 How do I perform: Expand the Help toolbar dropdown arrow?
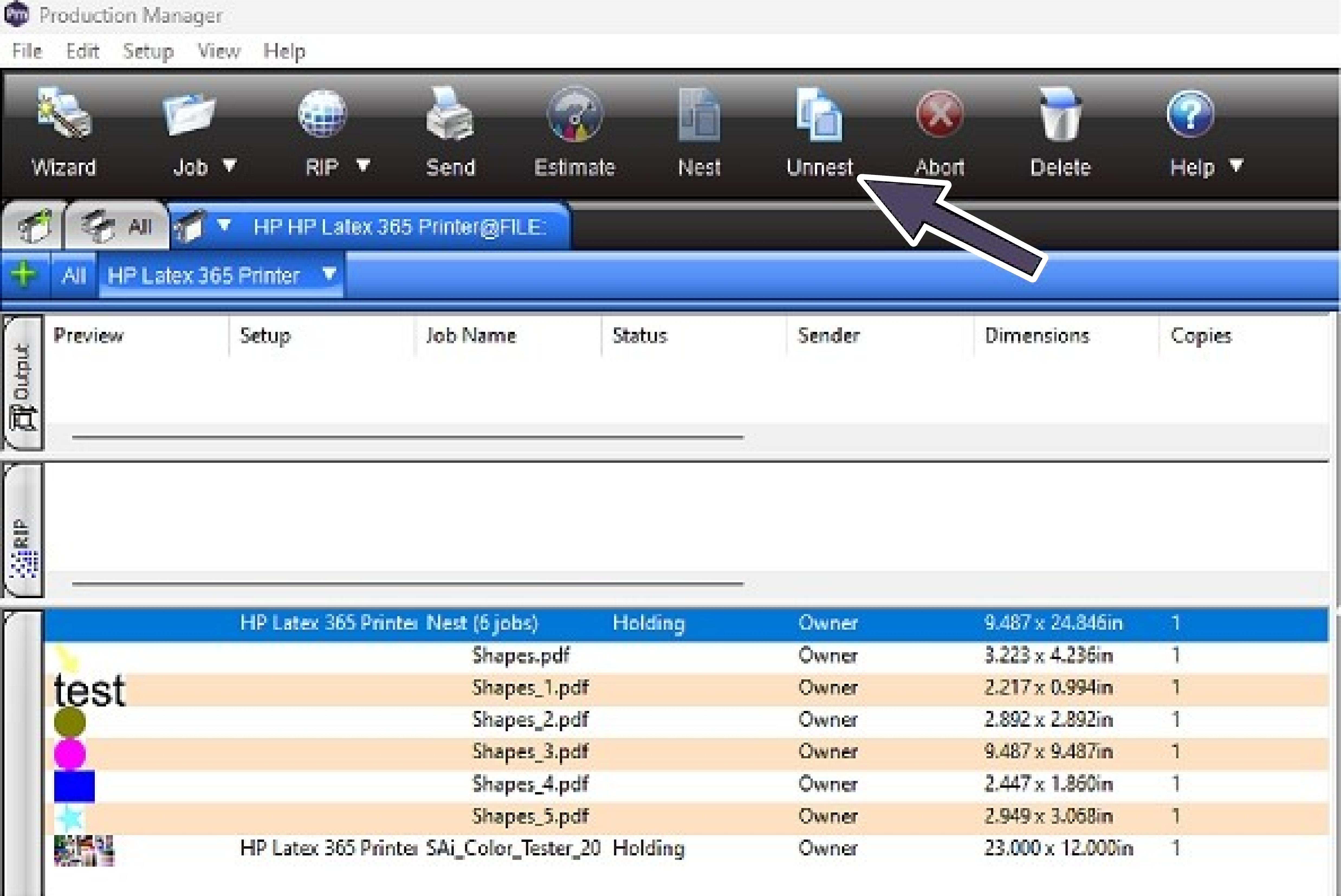[1236, 166]
